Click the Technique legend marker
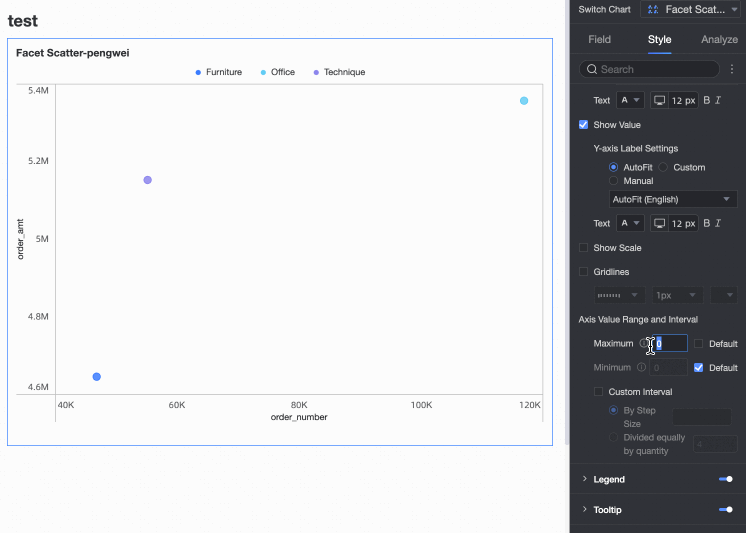This screenshot has width=746, height=533. coord(317,72)
